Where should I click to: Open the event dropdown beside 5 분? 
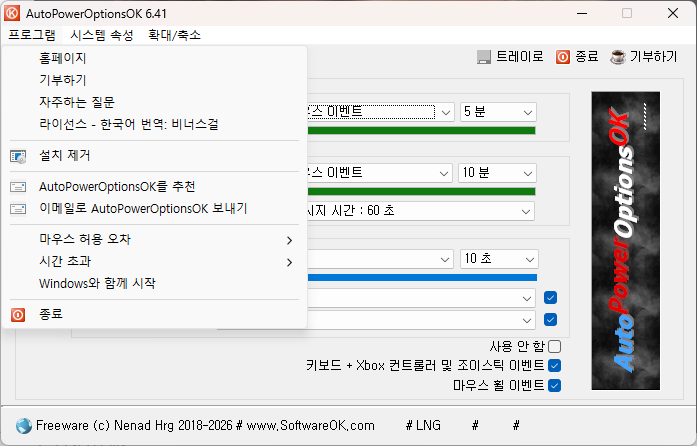(x=381, y=112)
